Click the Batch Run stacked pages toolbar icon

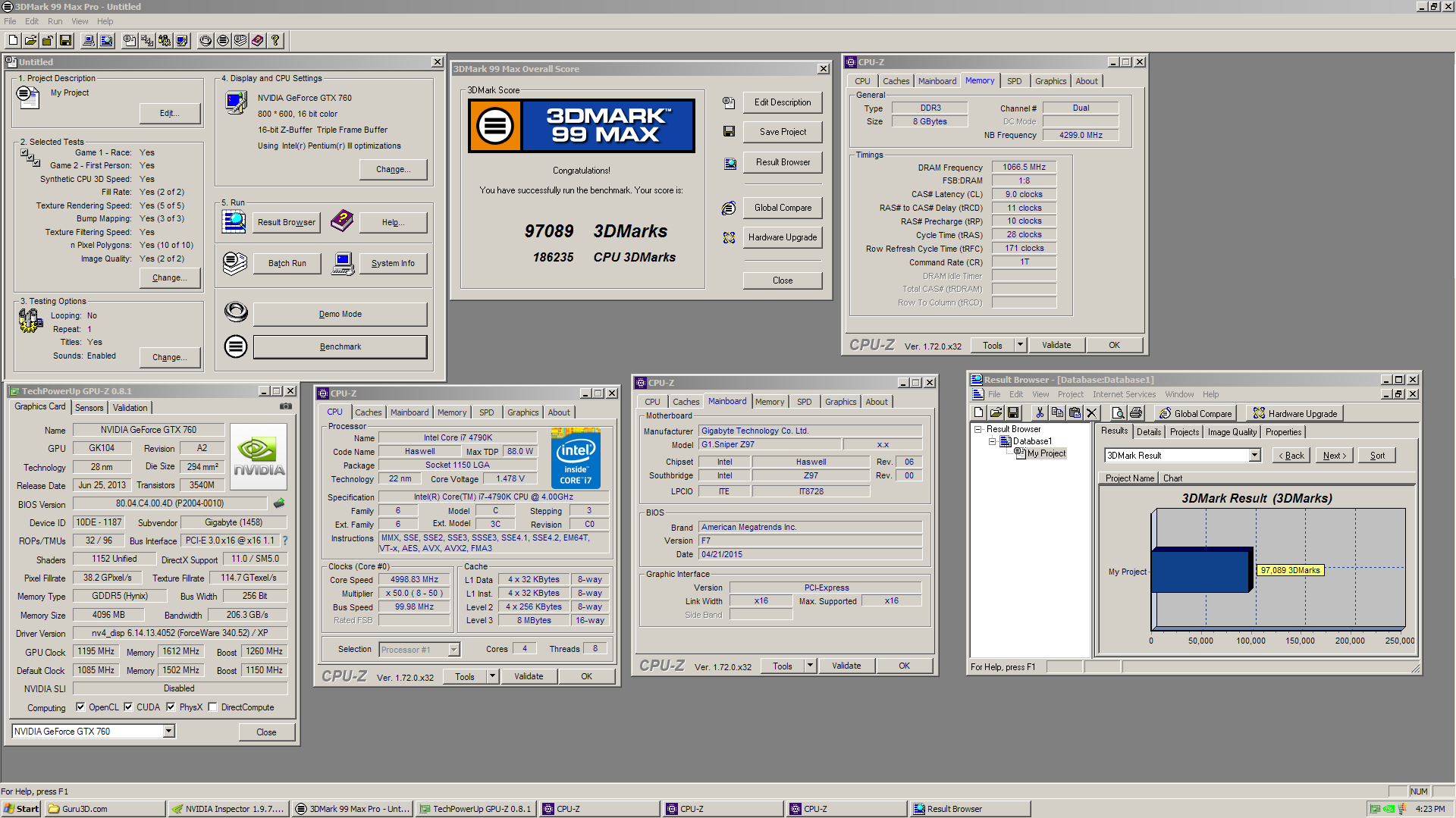pos(240,41)
